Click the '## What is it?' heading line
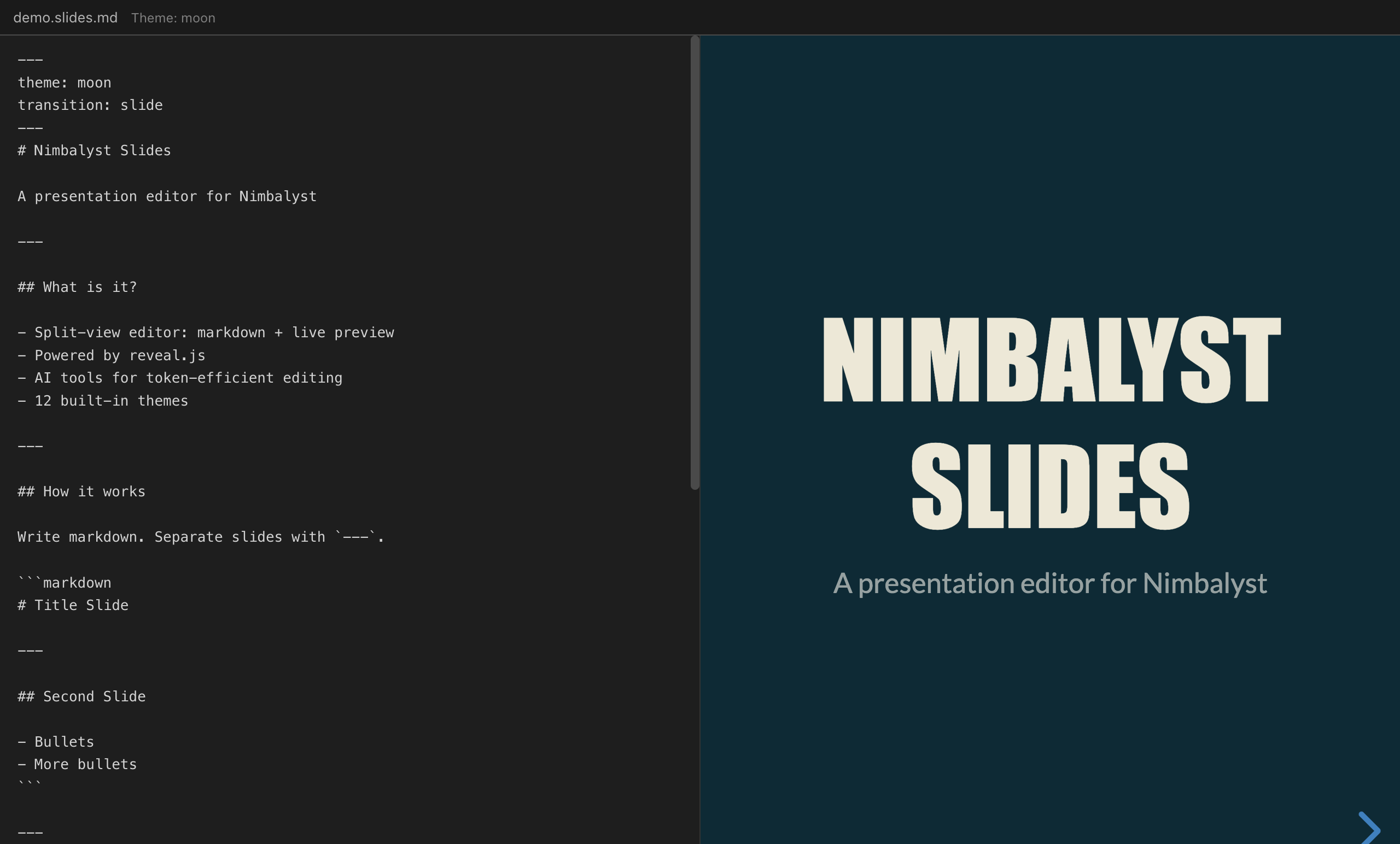The width and height of the screenshot is (1400, 844). (x=77, y=287)
